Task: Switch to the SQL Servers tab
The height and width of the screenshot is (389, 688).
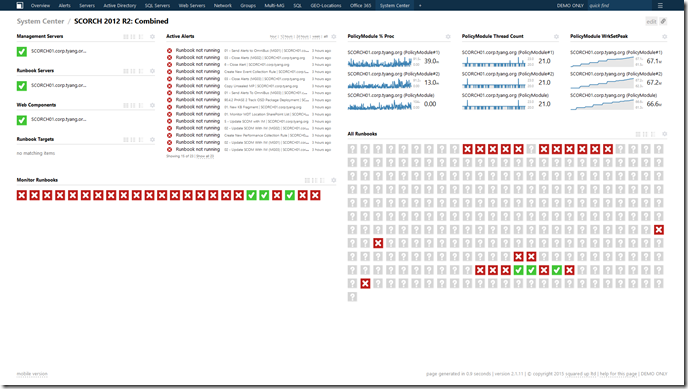Action: (x=157, y=5)
